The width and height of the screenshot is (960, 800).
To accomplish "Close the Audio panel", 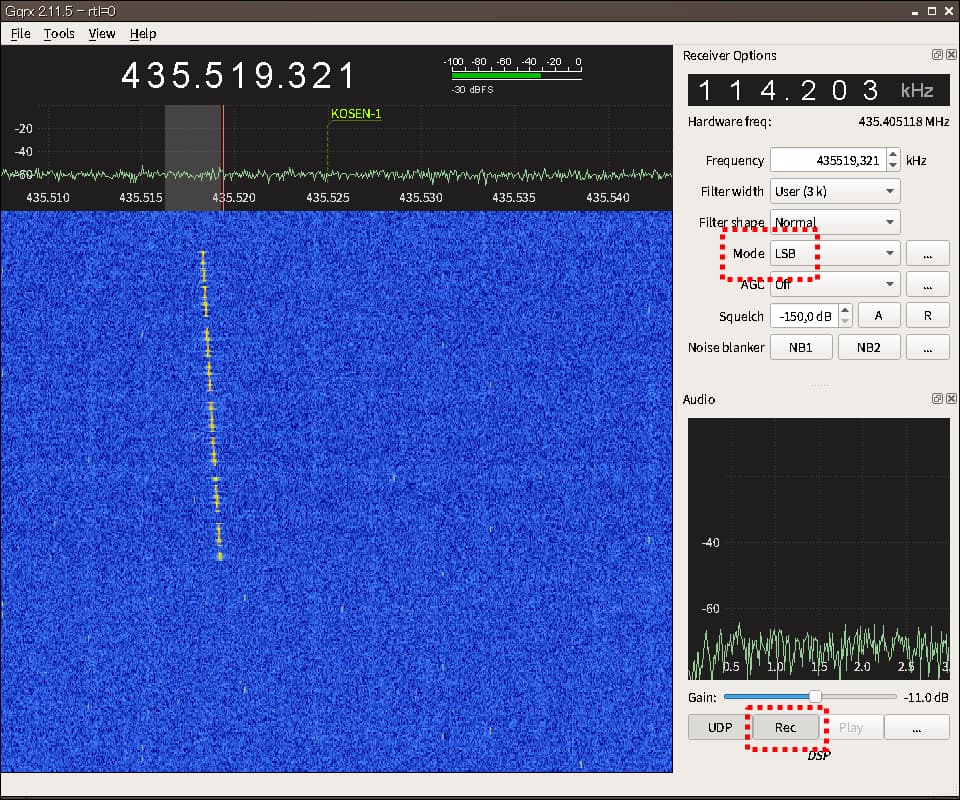I will click(949, 399).
